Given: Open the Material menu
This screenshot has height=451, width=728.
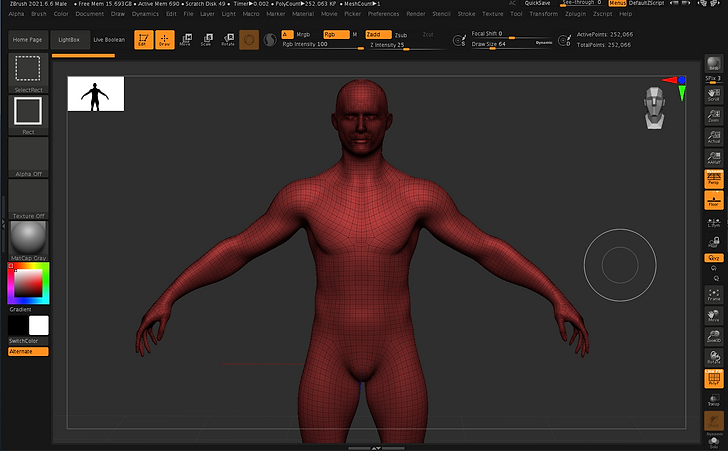Looking at the screenshot, I should click(303, 14).
